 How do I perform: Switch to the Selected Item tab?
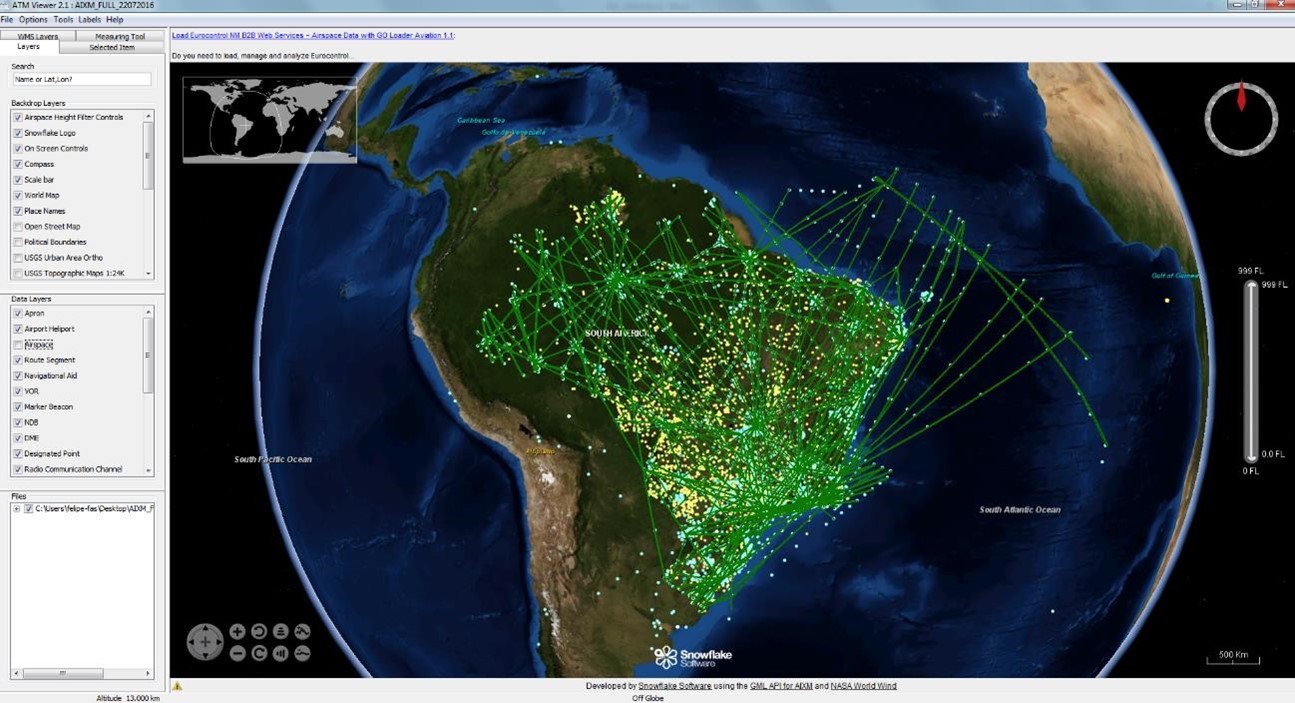pyautogui.click(x=111, y=47)
